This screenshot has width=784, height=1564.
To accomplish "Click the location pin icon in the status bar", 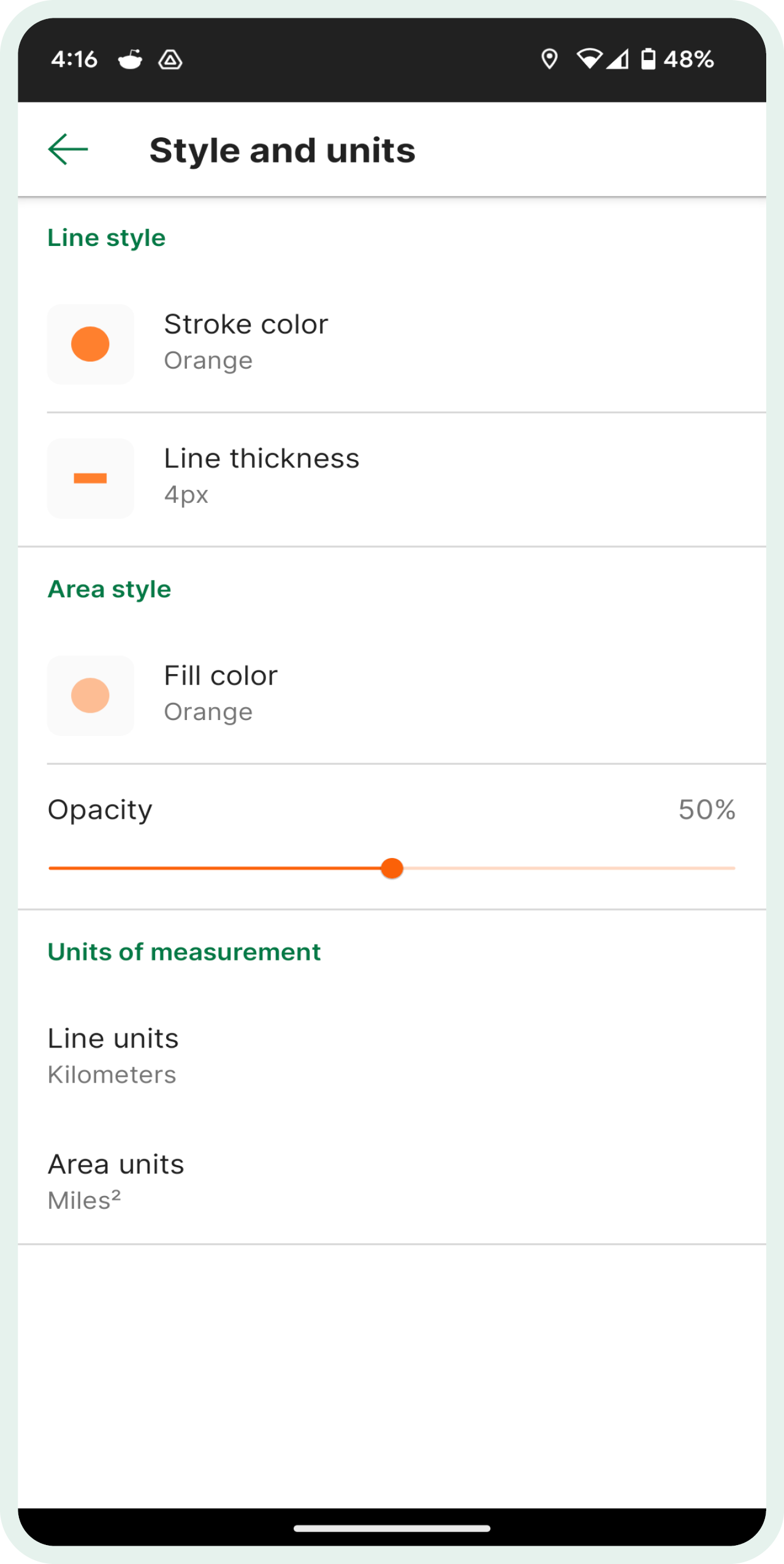I will coord(550,59).
